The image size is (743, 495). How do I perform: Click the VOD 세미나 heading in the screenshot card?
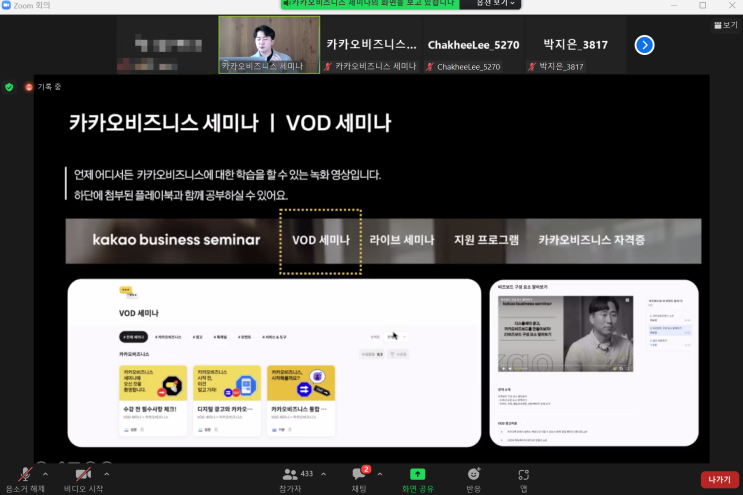(138, 313)
